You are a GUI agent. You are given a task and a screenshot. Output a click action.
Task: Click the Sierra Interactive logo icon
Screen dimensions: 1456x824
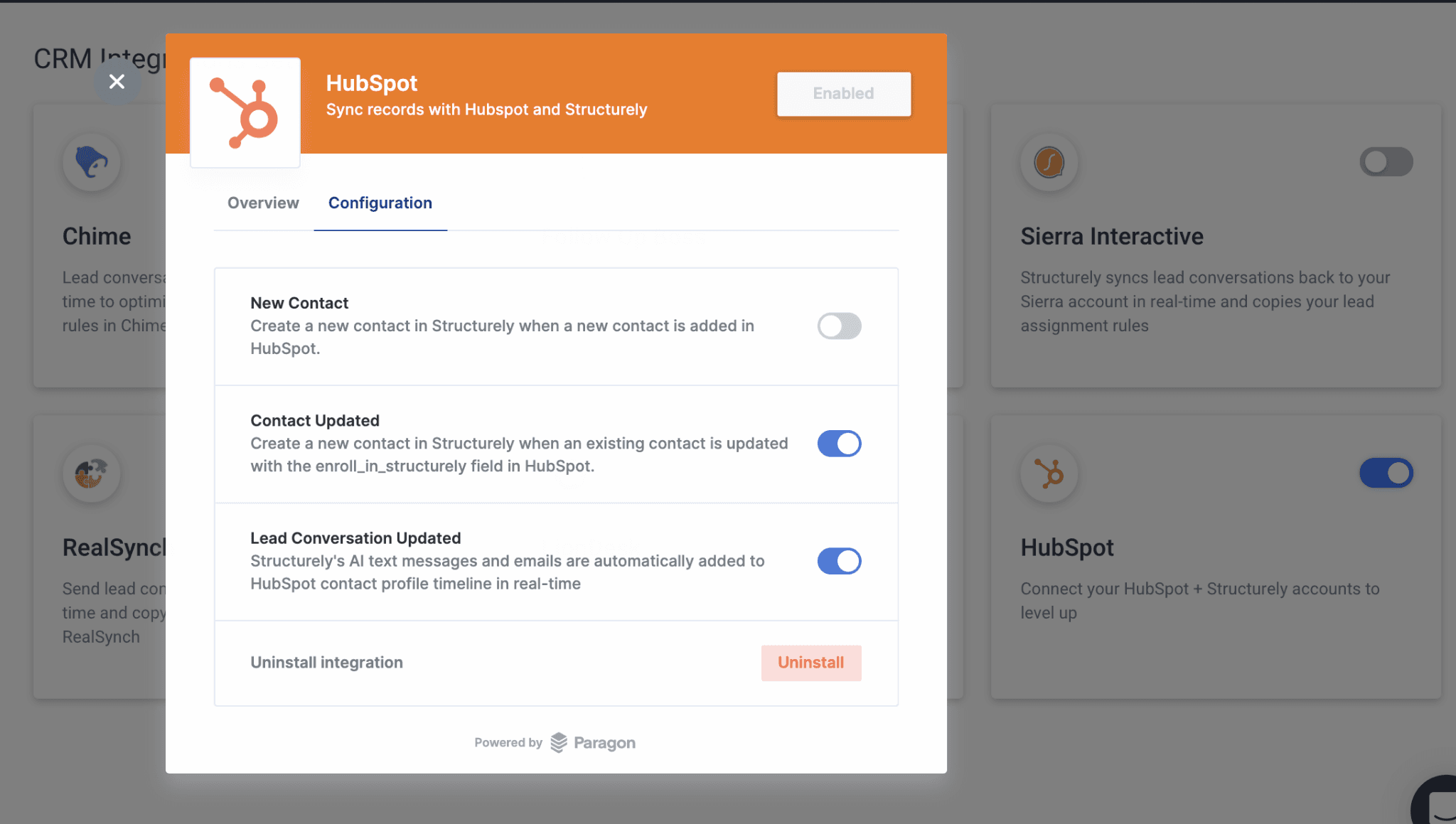(x=1049, y=162)
